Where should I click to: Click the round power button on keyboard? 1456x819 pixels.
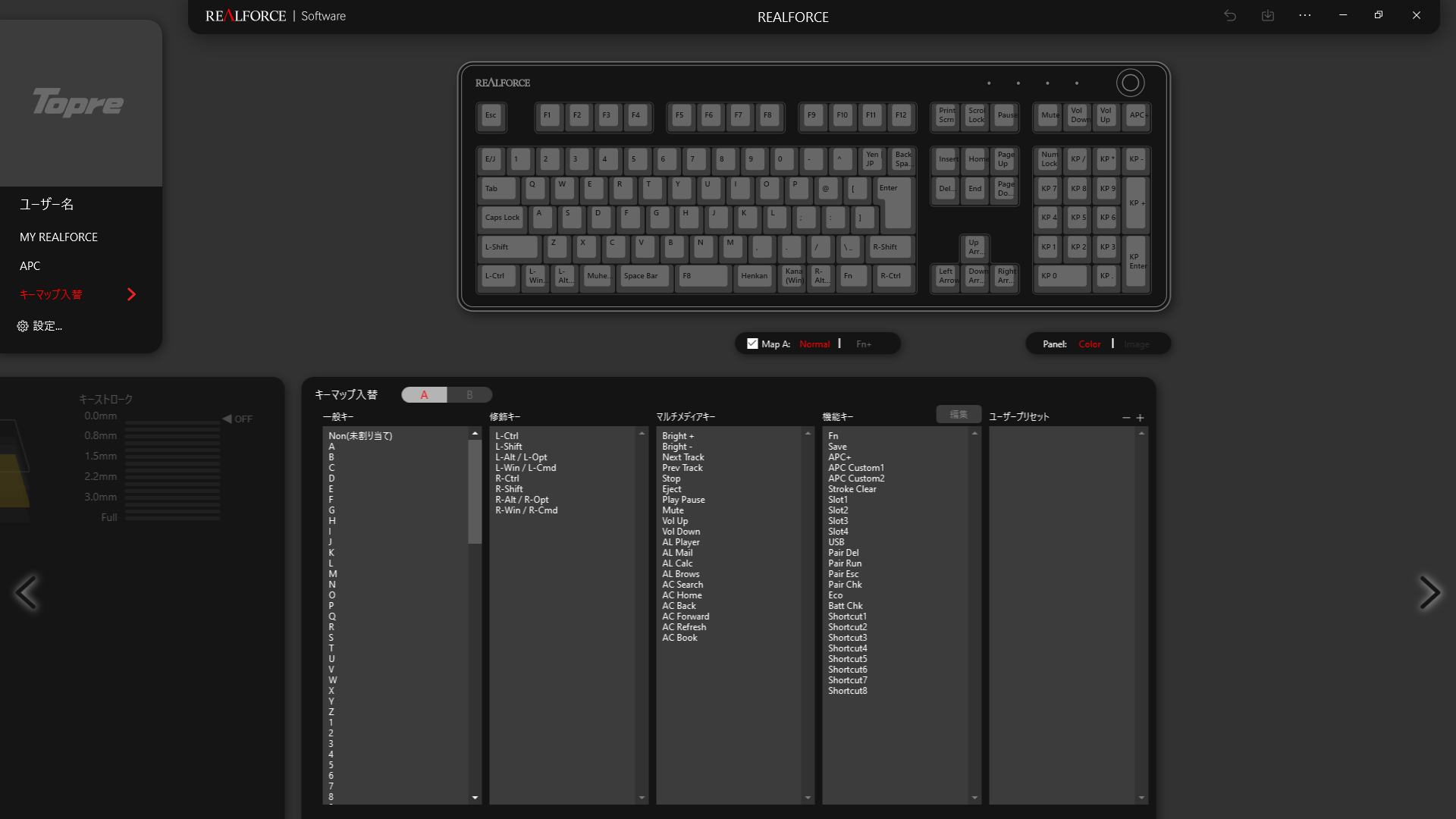(1130, 83)
